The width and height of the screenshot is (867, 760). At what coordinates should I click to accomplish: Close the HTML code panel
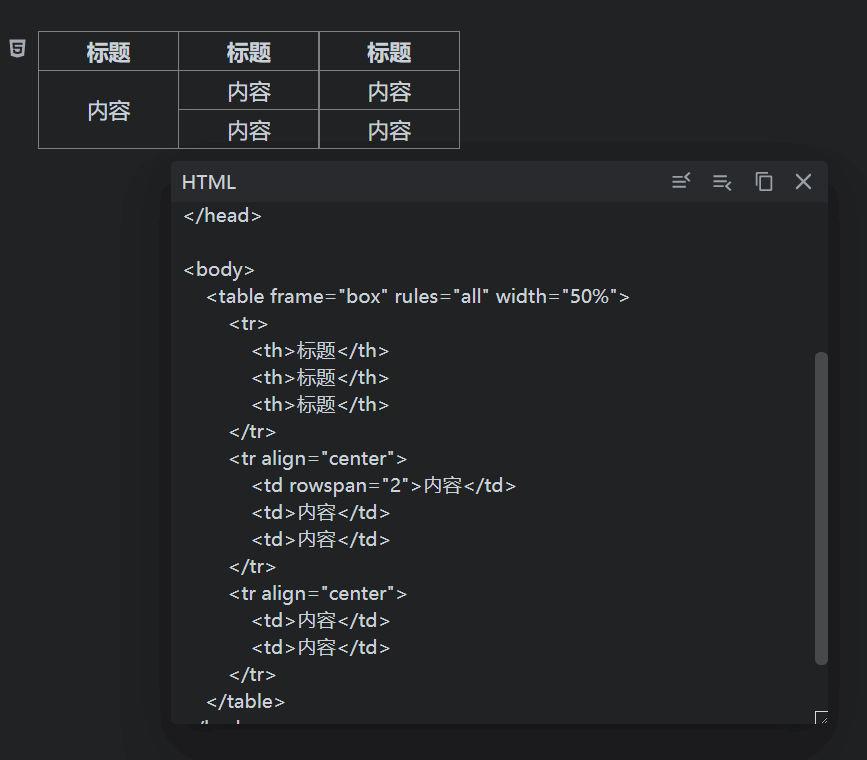pos(803,182)
